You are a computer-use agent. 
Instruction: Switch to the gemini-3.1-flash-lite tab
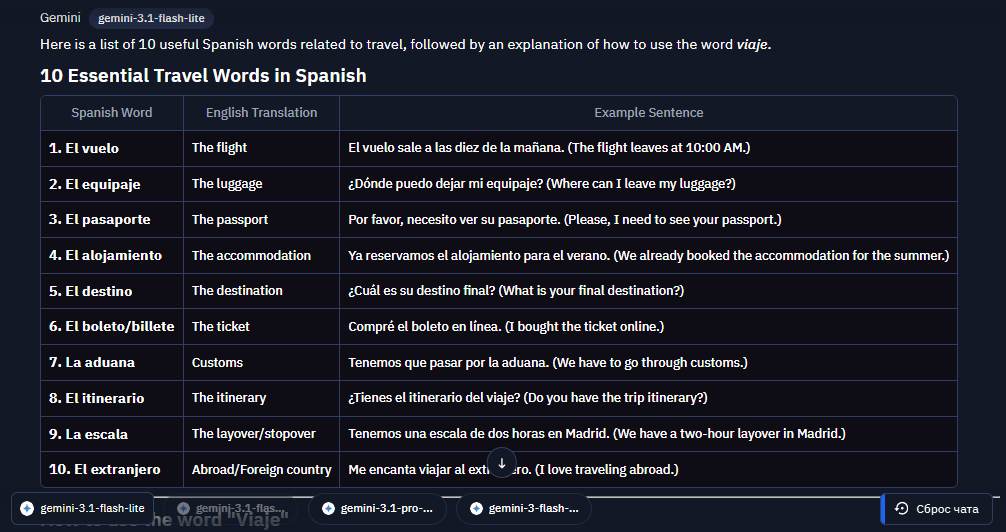coord(83,508)
